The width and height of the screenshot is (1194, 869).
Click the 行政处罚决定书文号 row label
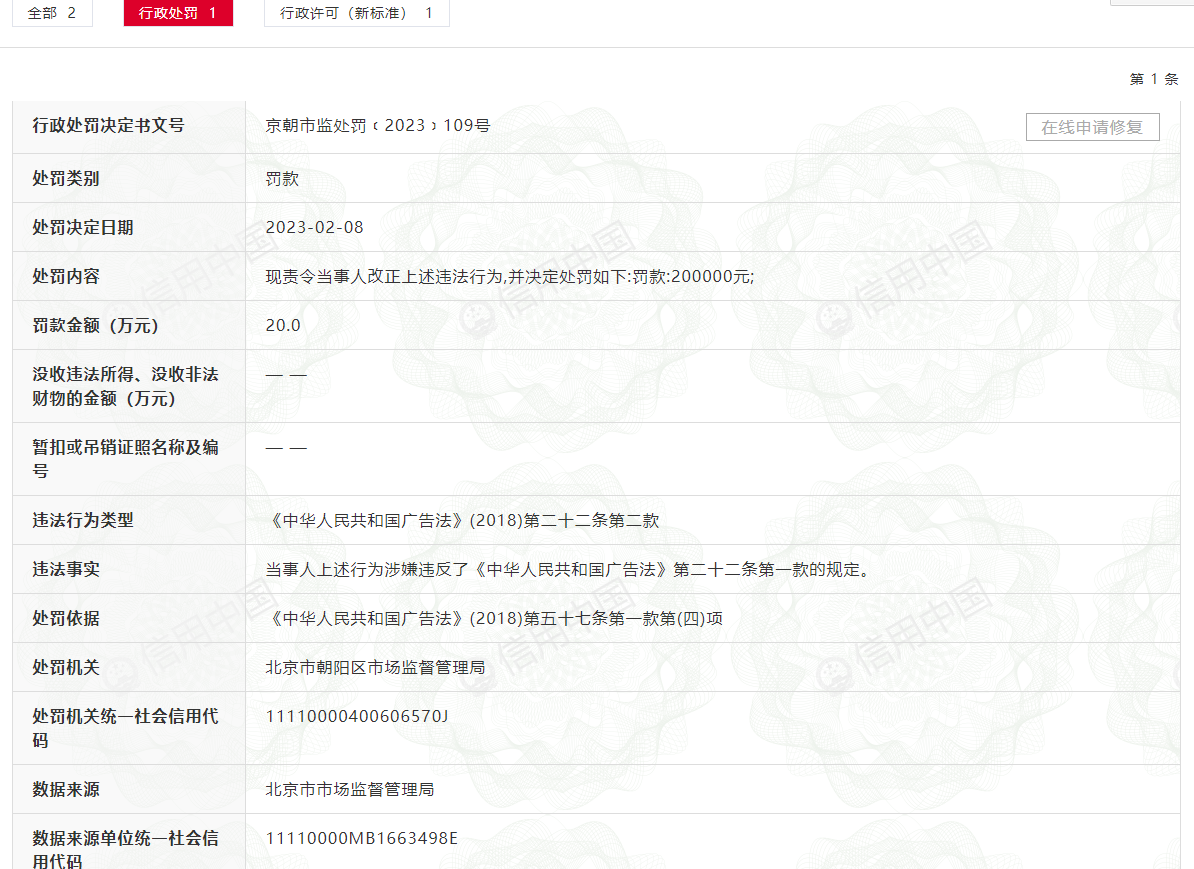[108, 126]
